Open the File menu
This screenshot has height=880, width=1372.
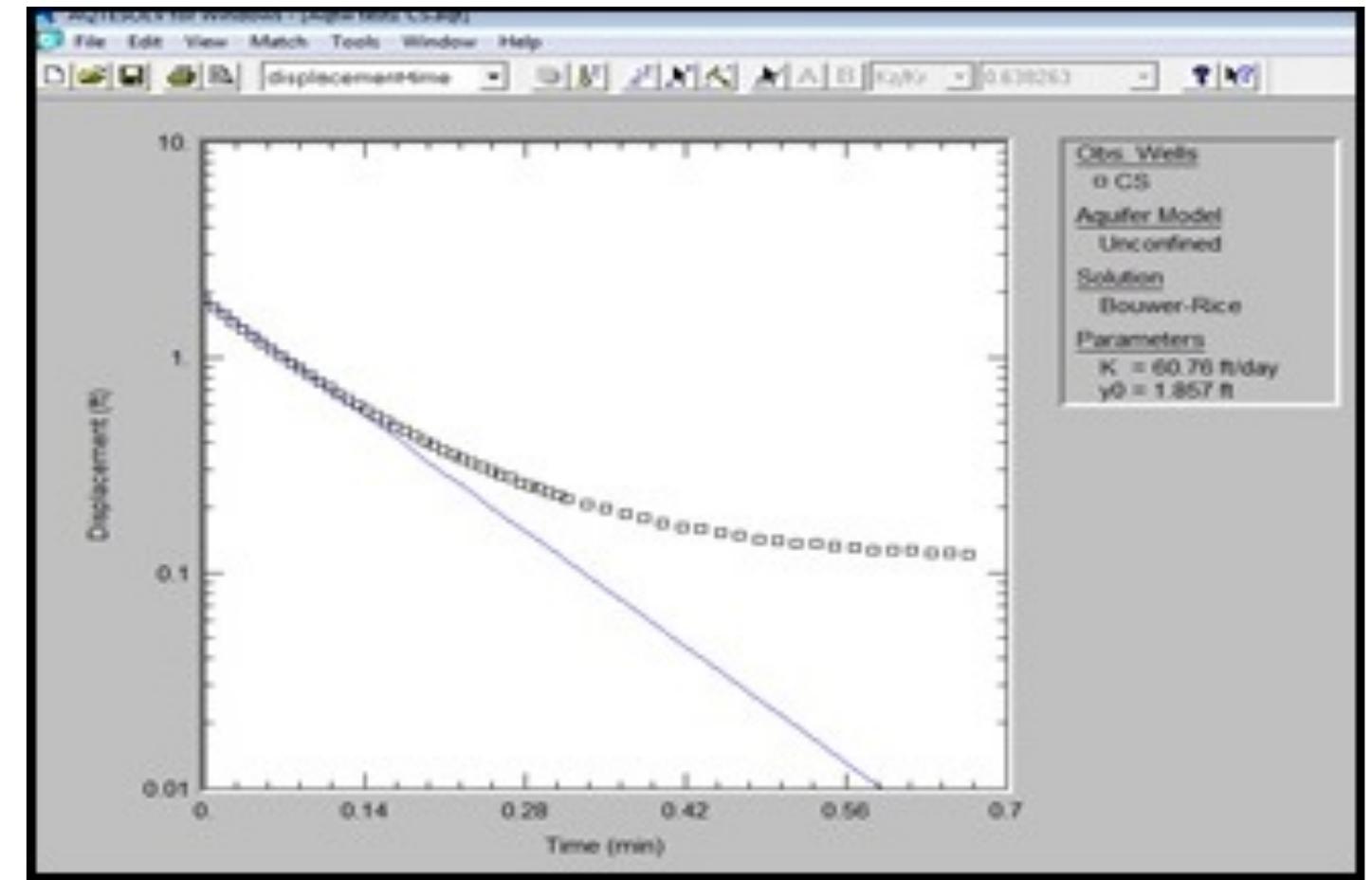90,42
